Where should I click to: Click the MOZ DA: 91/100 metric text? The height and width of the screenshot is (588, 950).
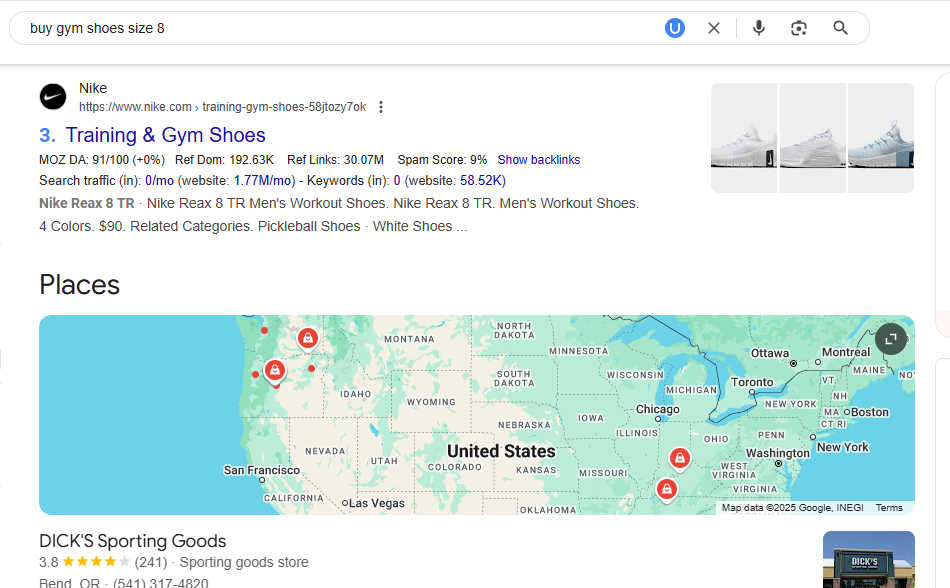click(102, 160)
